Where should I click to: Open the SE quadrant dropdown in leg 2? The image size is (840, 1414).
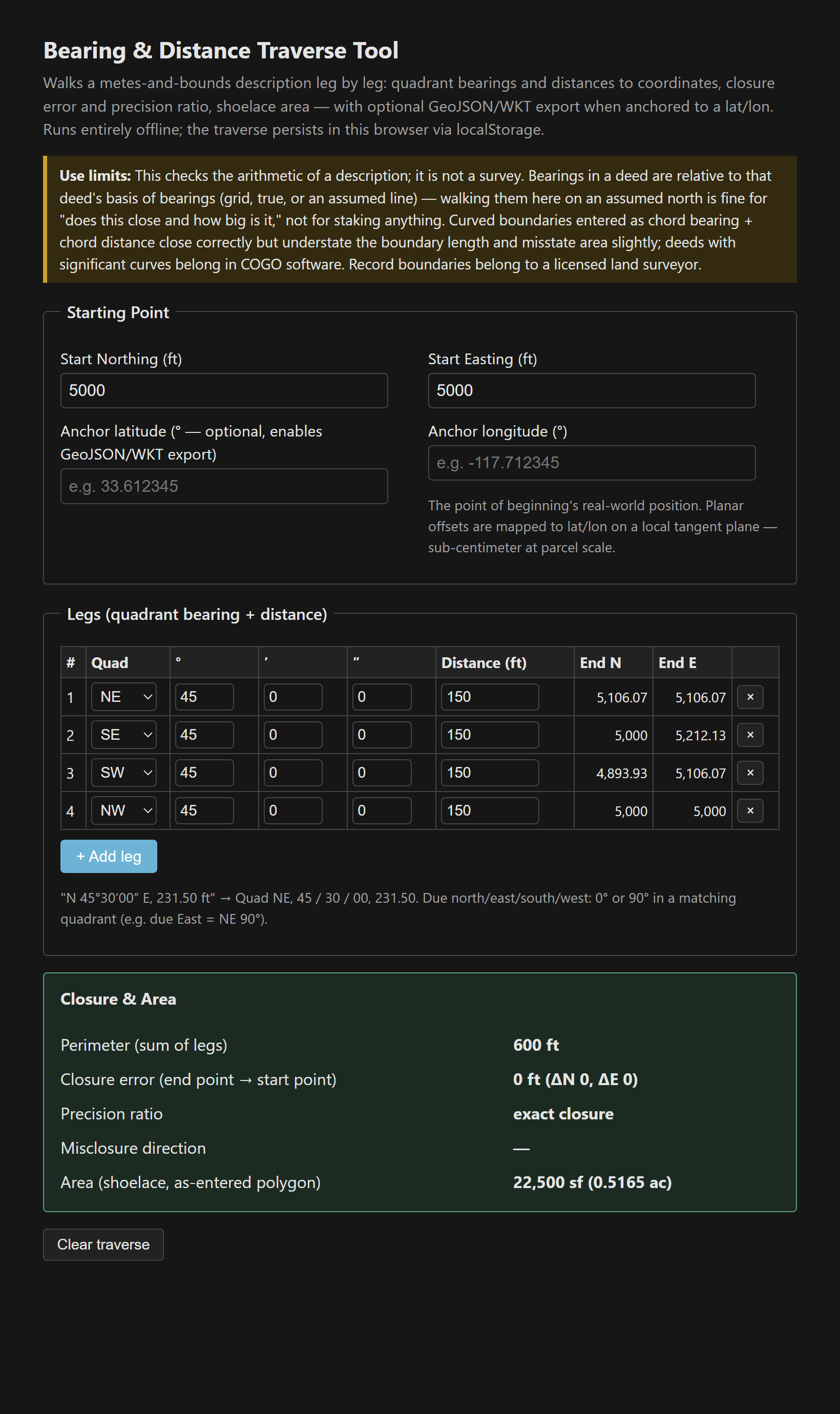[x=124, y=735]
